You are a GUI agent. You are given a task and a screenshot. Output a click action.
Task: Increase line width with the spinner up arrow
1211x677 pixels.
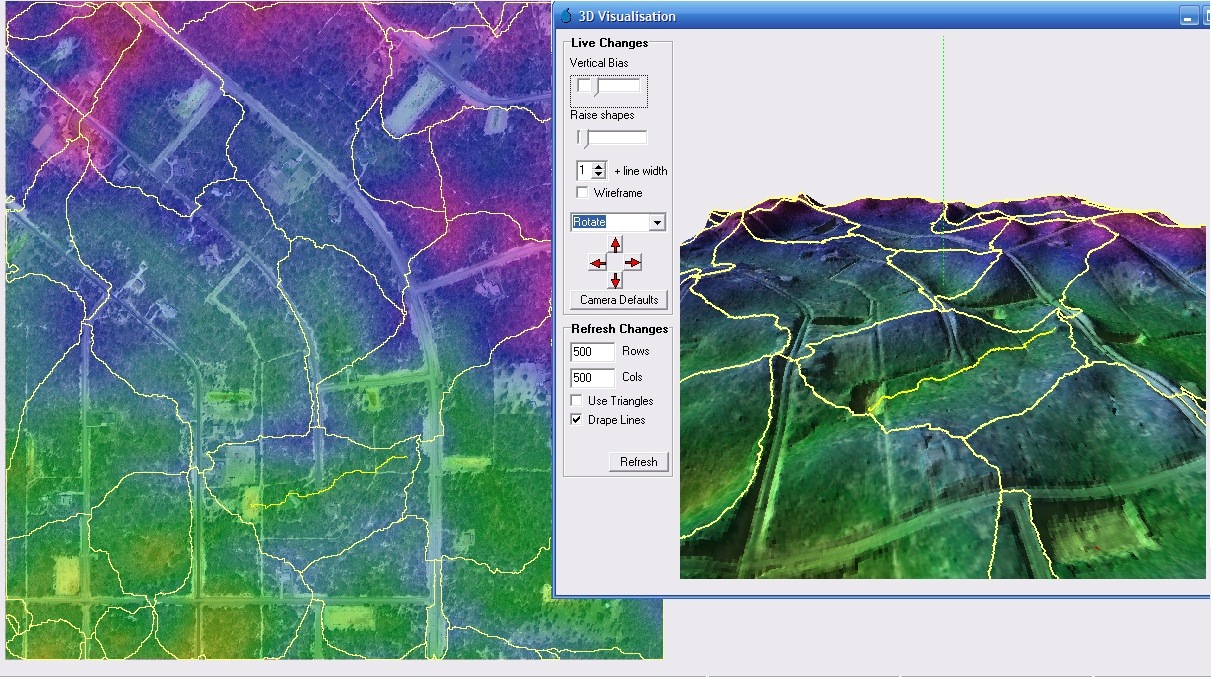(599, 167)
